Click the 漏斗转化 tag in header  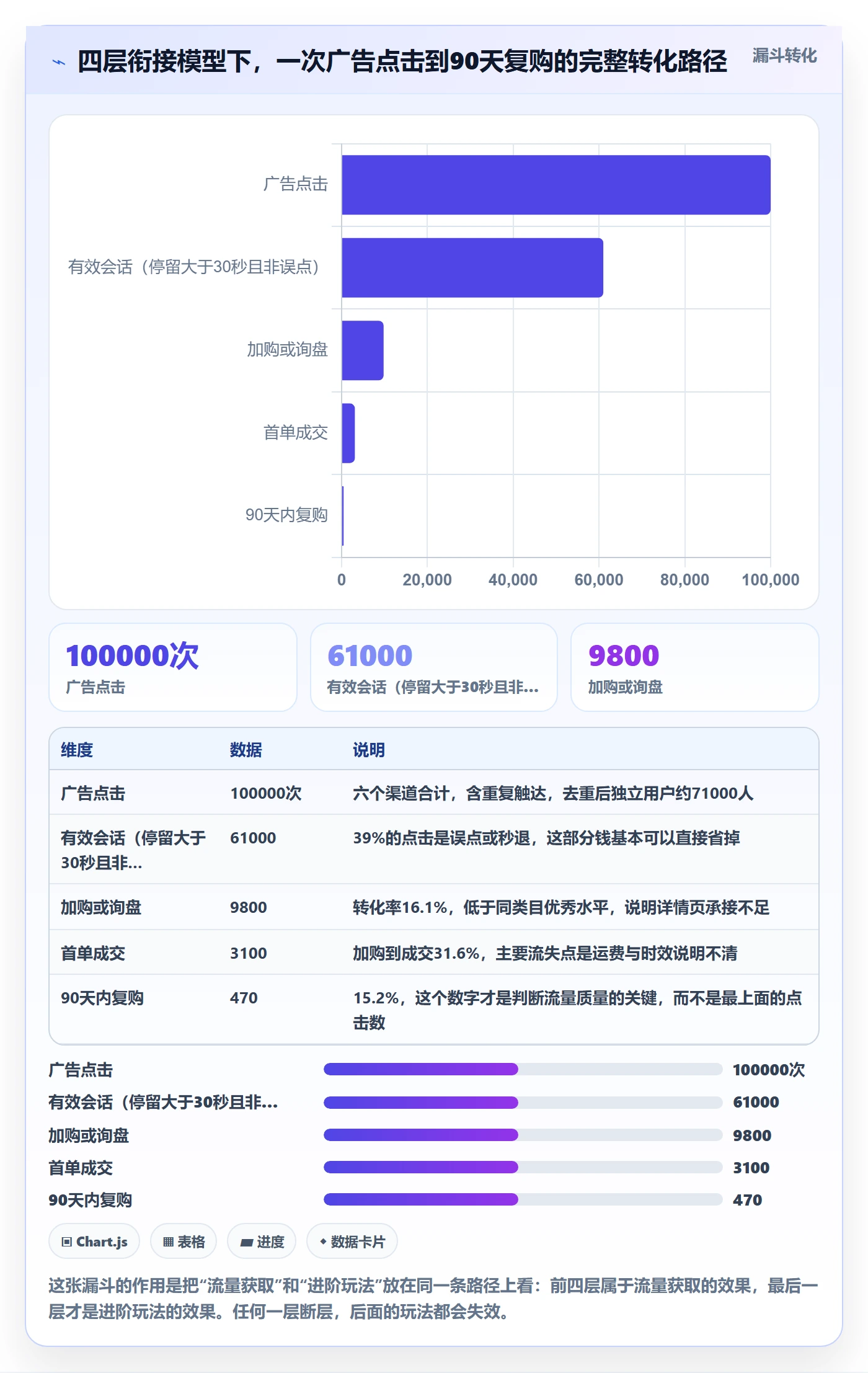click(784, 56)
